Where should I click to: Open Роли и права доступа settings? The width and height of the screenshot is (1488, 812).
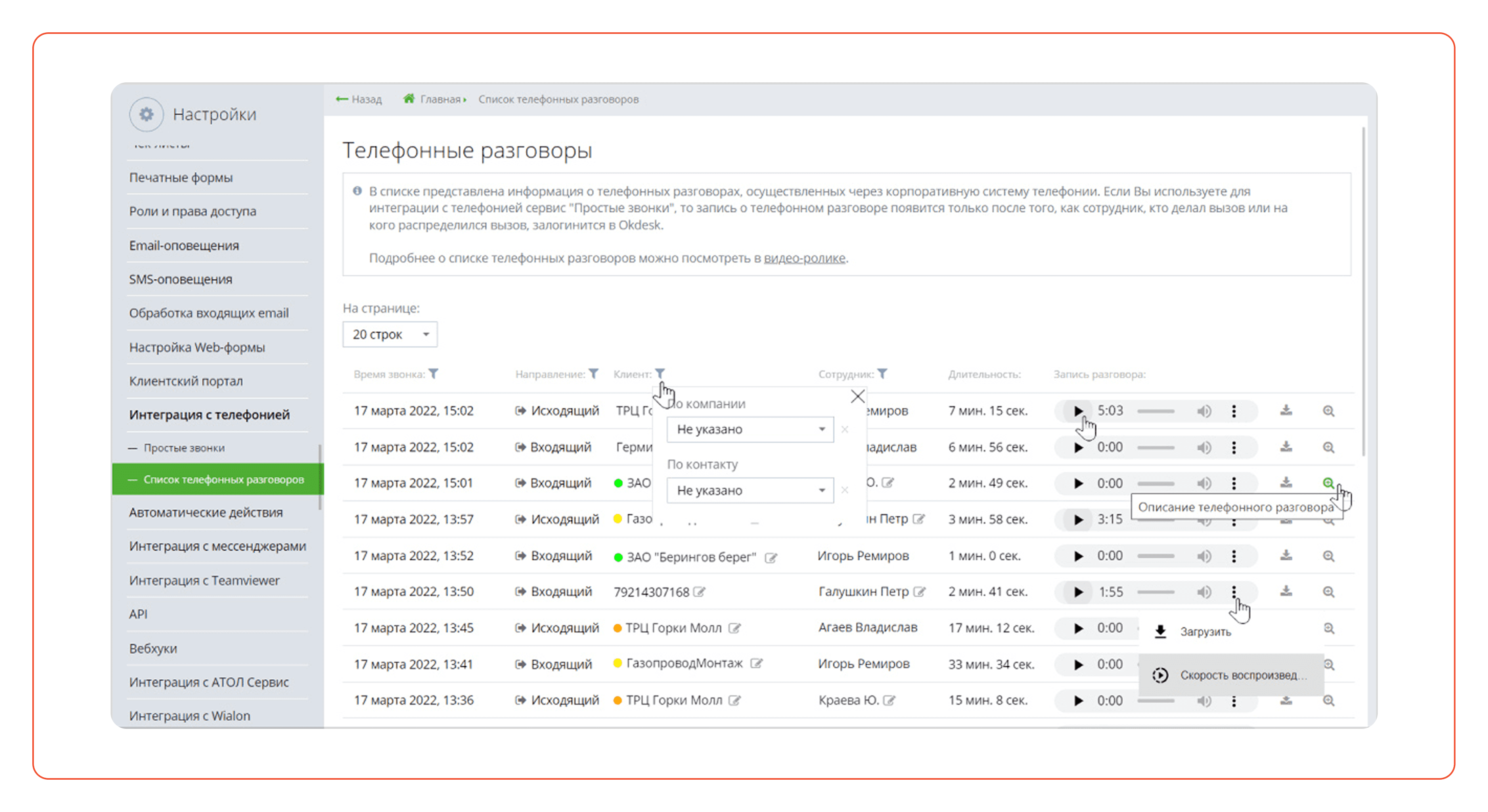[193, 211]
